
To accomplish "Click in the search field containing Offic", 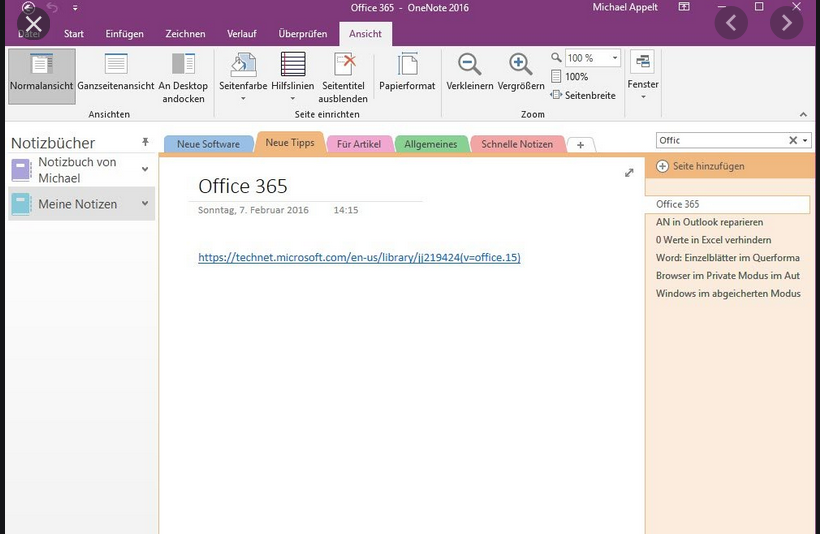I will click(x=722, y=140).
